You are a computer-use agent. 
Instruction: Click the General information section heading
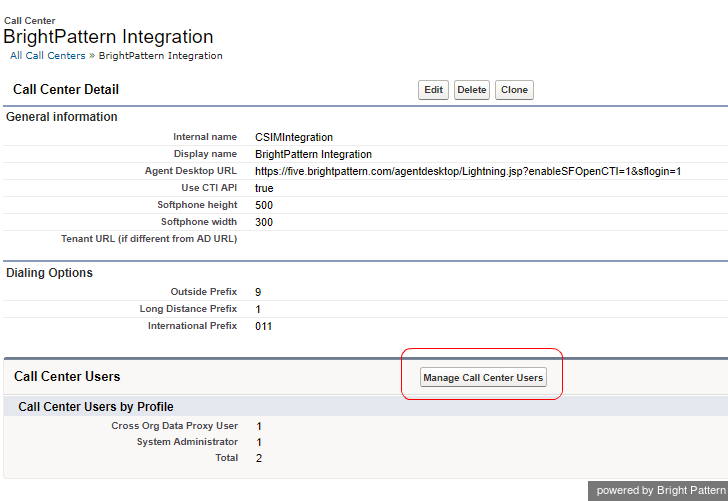[x=61, y=117]
